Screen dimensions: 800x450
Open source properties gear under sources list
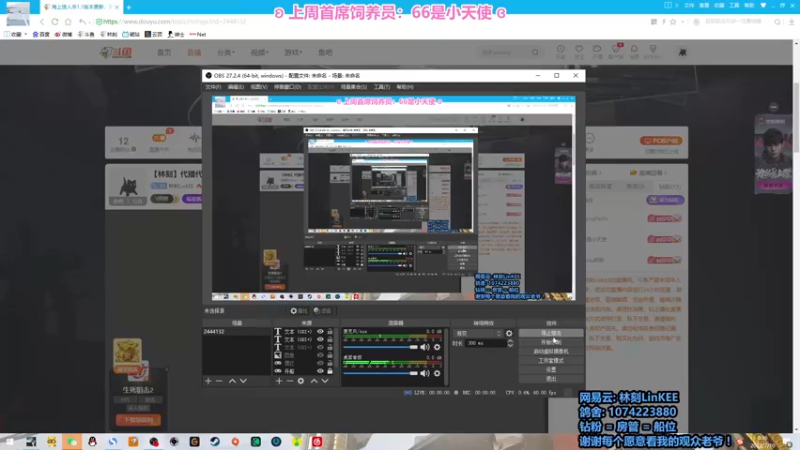[x=301, y=381]
